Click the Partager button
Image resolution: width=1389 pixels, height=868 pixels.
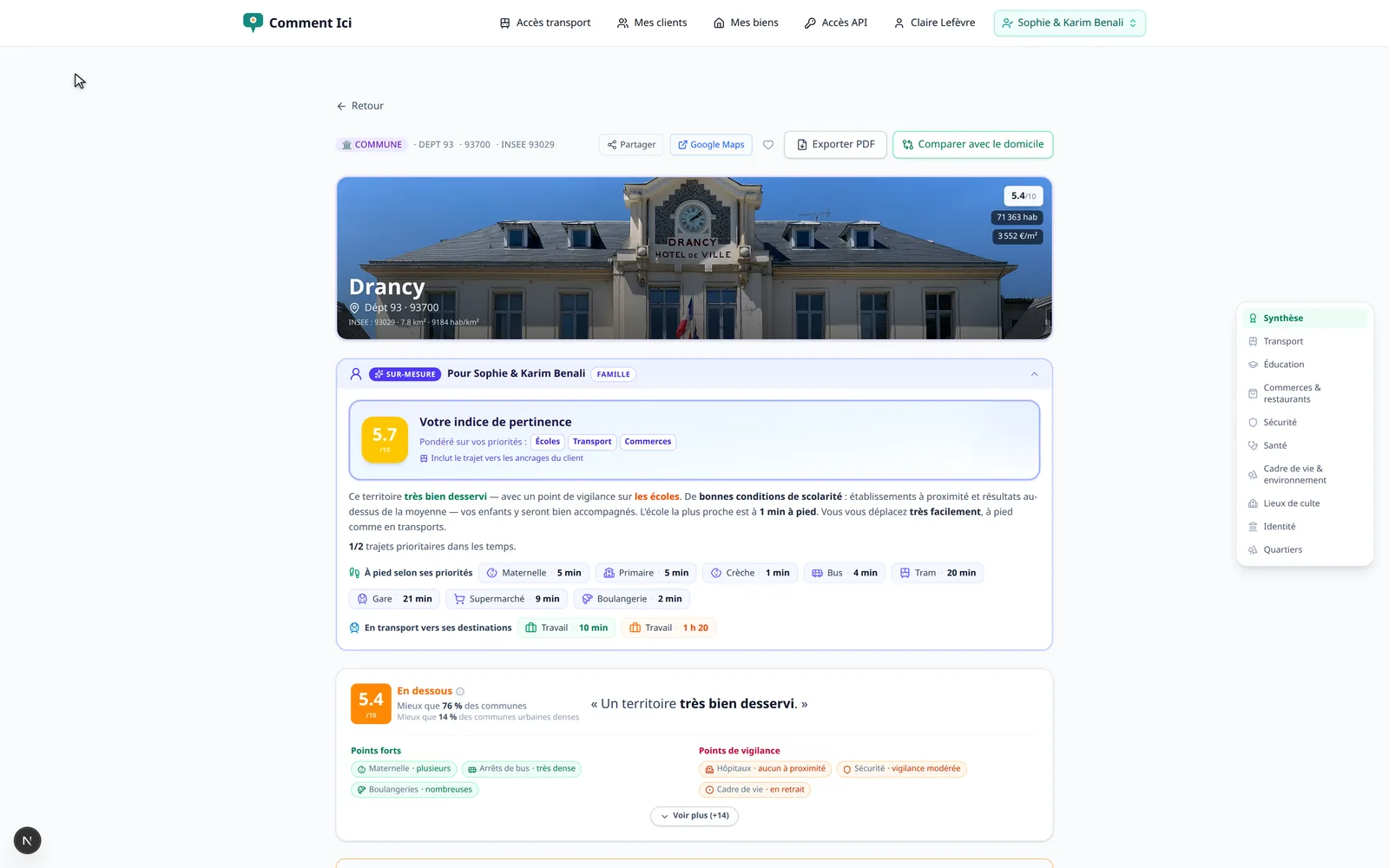coord(631,145)
